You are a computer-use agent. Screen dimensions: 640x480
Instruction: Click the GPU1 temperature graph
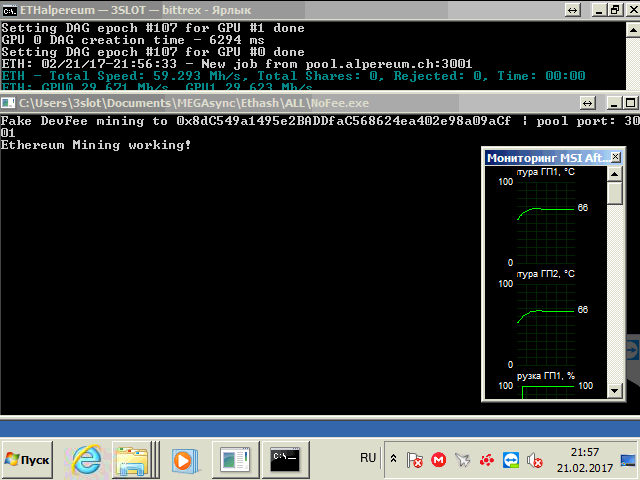[x=546, y=223]
